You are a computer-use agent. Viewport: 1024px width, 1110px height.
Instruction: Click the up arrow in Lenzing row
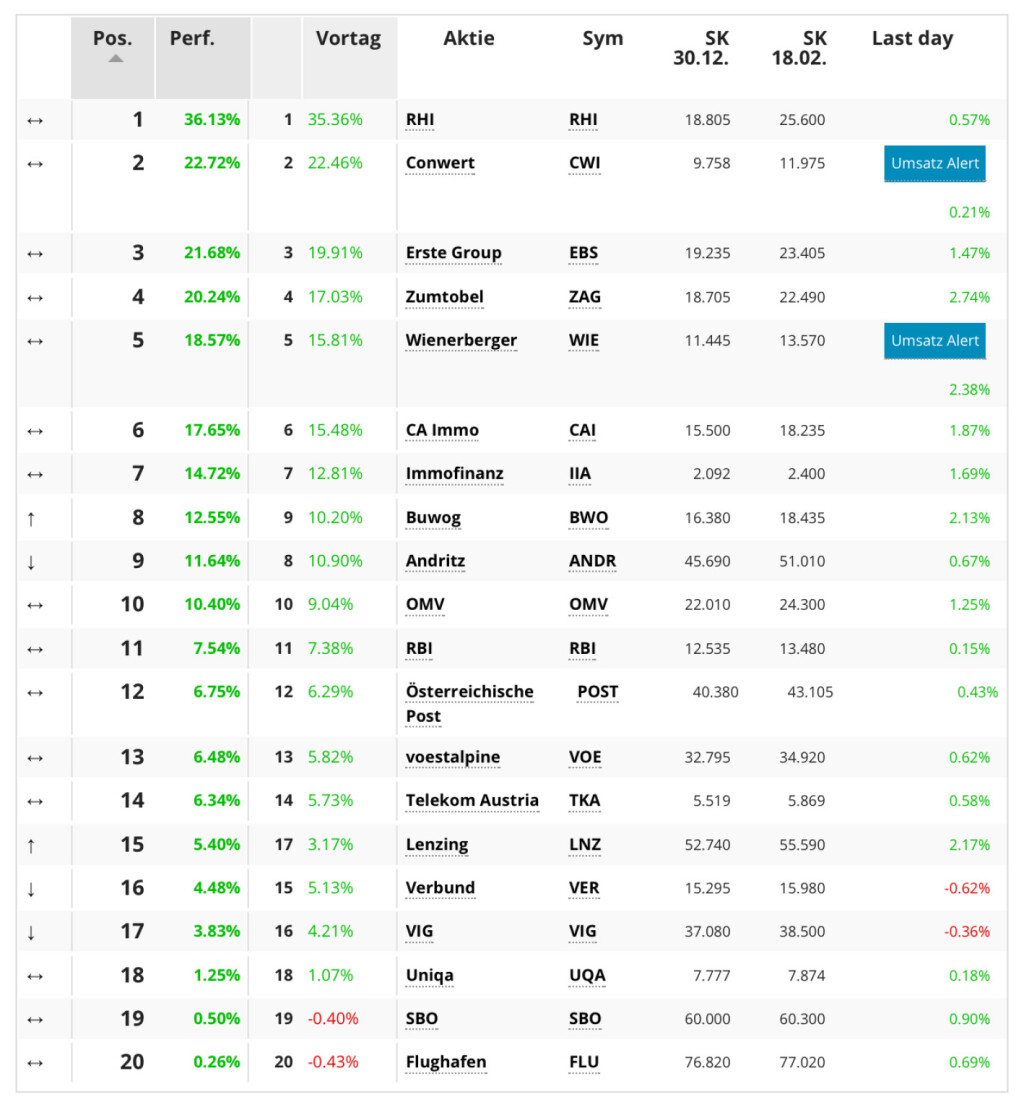31,845
